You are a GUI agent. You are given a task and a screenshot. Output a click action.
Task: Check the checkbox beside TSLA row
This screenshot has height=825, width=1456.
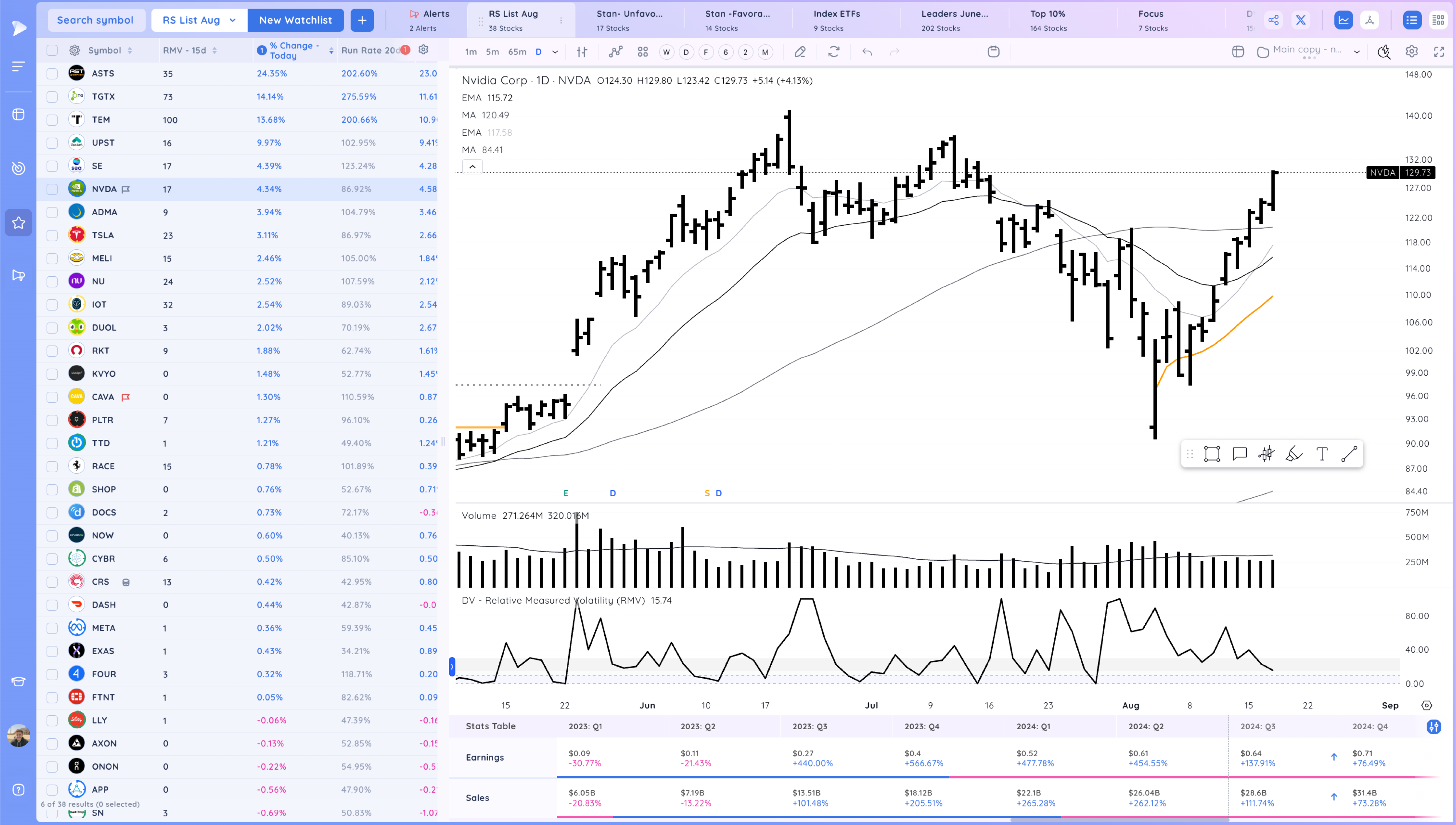[x=52, y=234]
